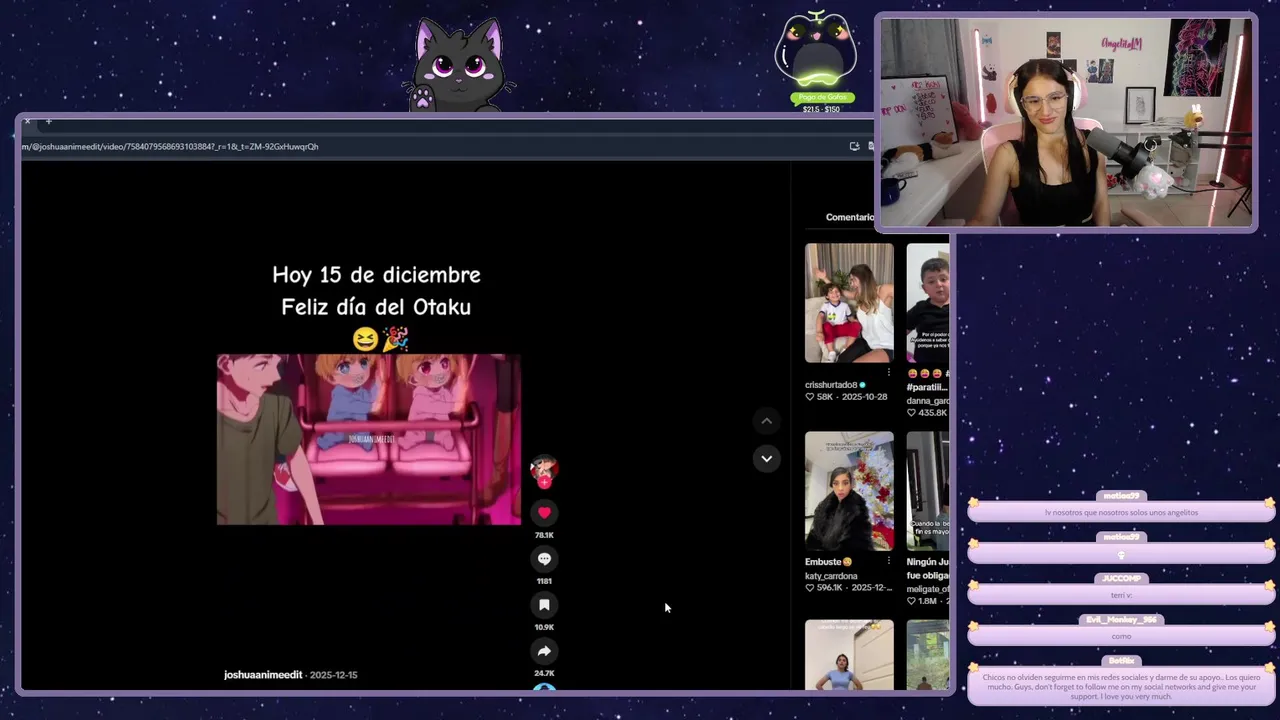Play the Ningún Ju recommended video thumbnail
The width and height of the screenshot is (1280, 720).
pos(928,491)
